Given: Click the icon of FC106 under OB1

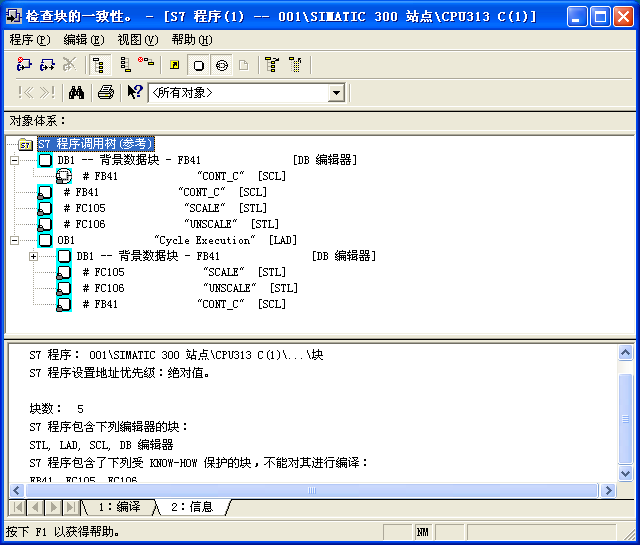Looking at the screenshot, I should click(64, 288).
